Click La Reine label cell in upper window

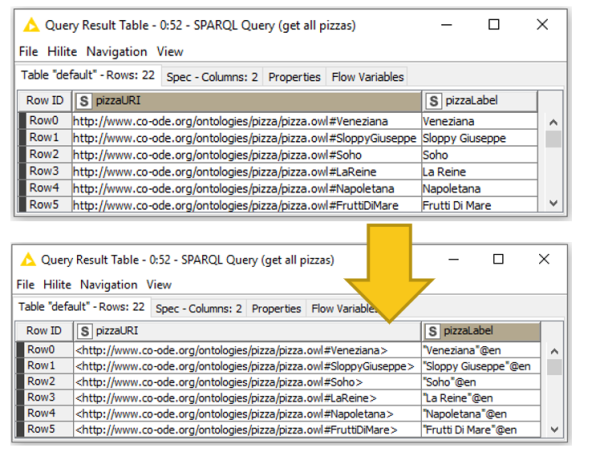coord(479,172)
